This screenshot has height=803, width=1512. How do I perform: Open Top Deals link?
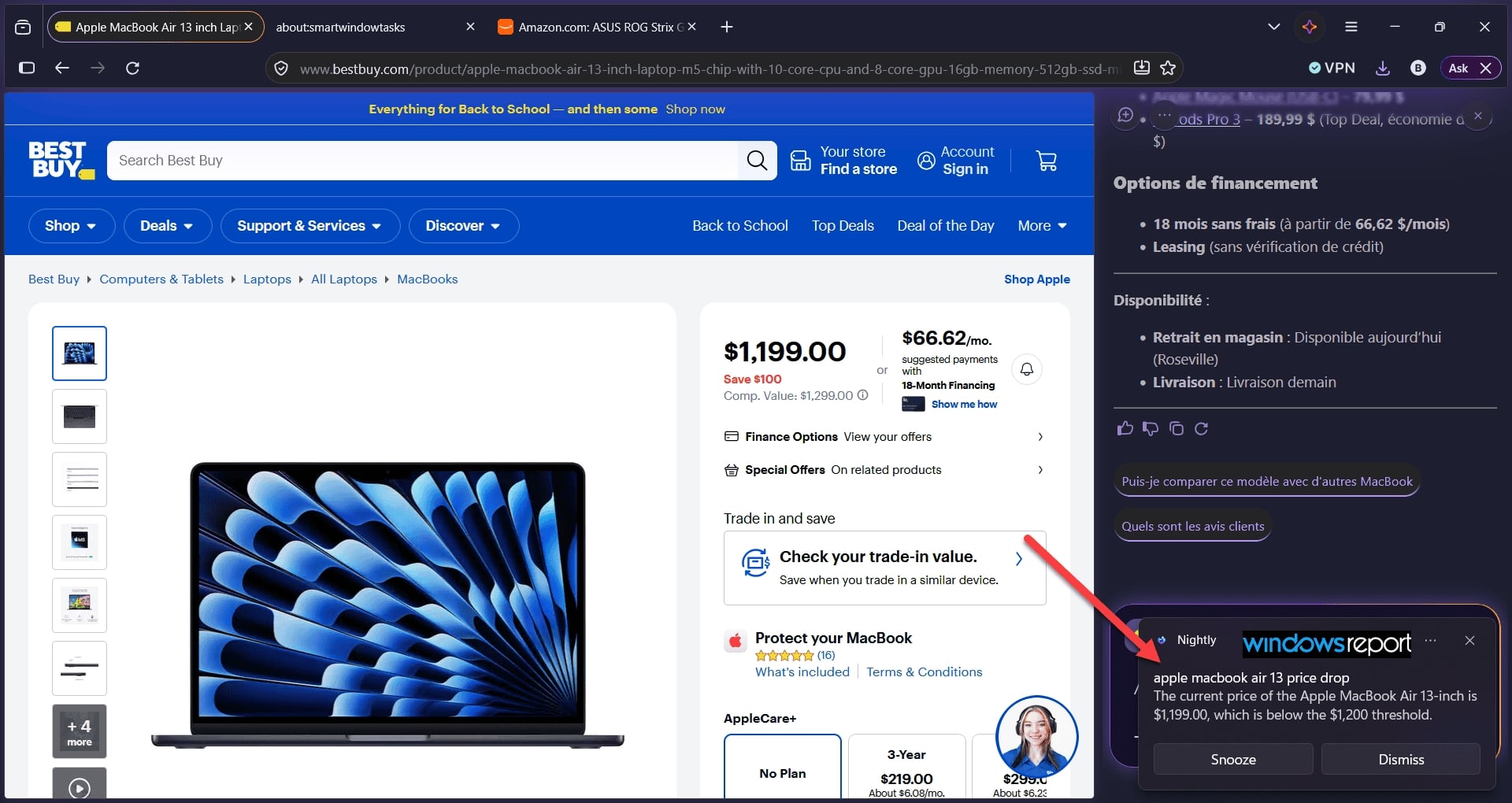tap(843, 226)
